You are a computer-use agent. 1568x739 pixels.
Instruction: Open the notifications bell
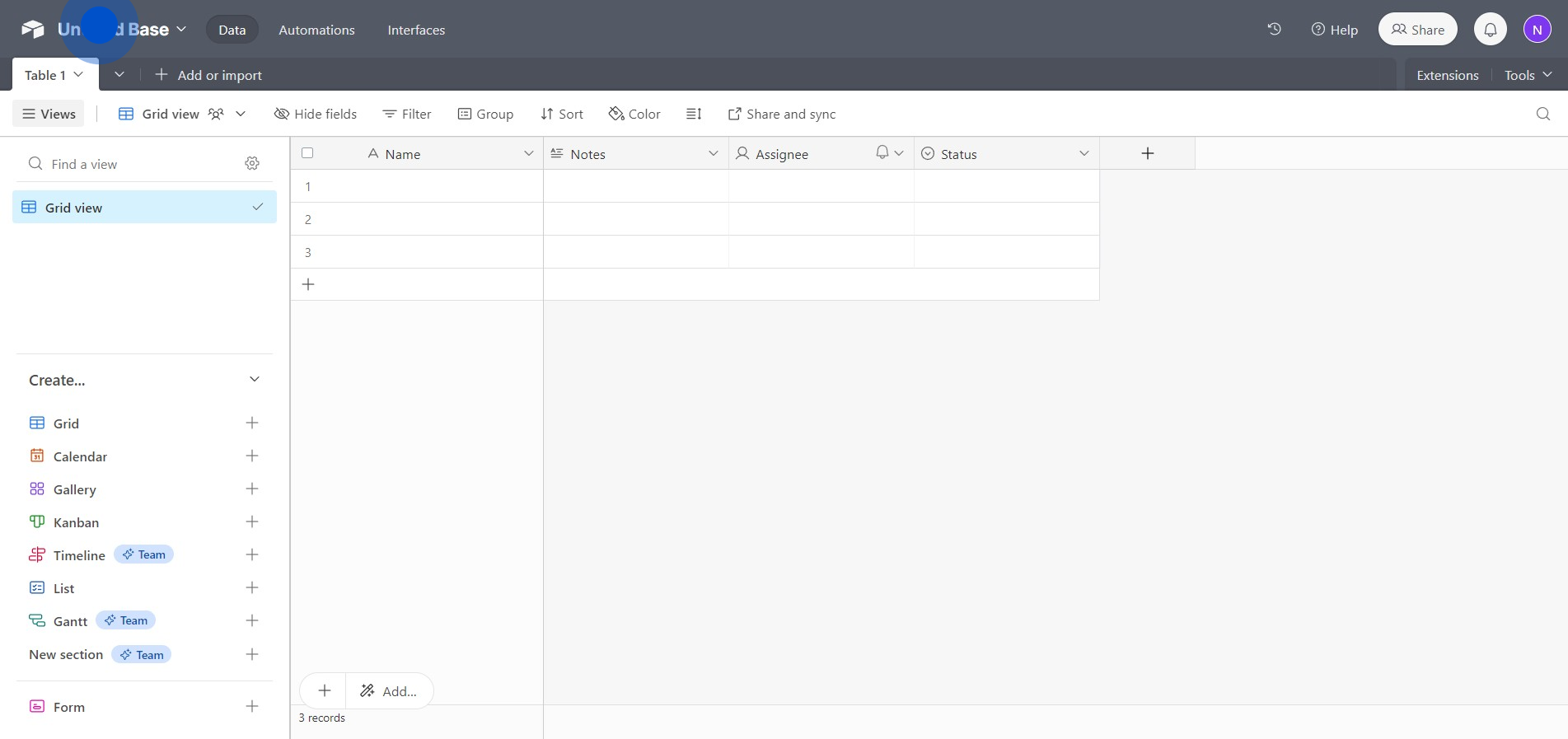pos(1490,30)
